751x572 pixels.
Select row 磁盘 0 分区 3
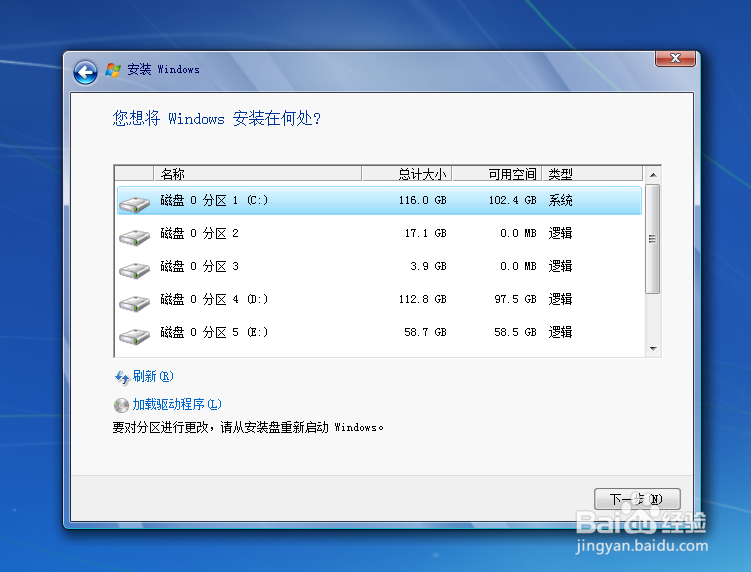coord(379,266)
